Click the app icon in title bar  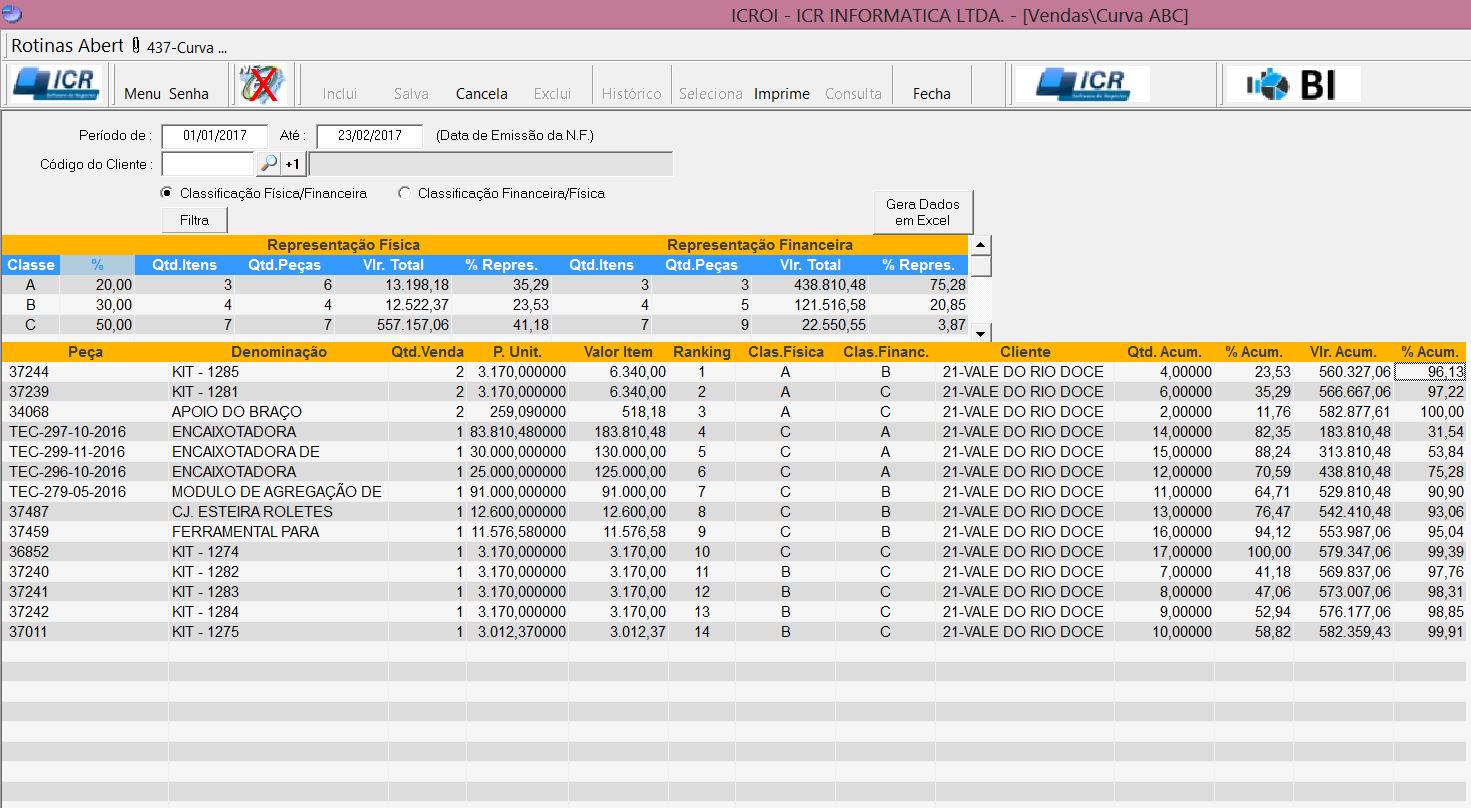pyautogui.click(x=12, y=14)
